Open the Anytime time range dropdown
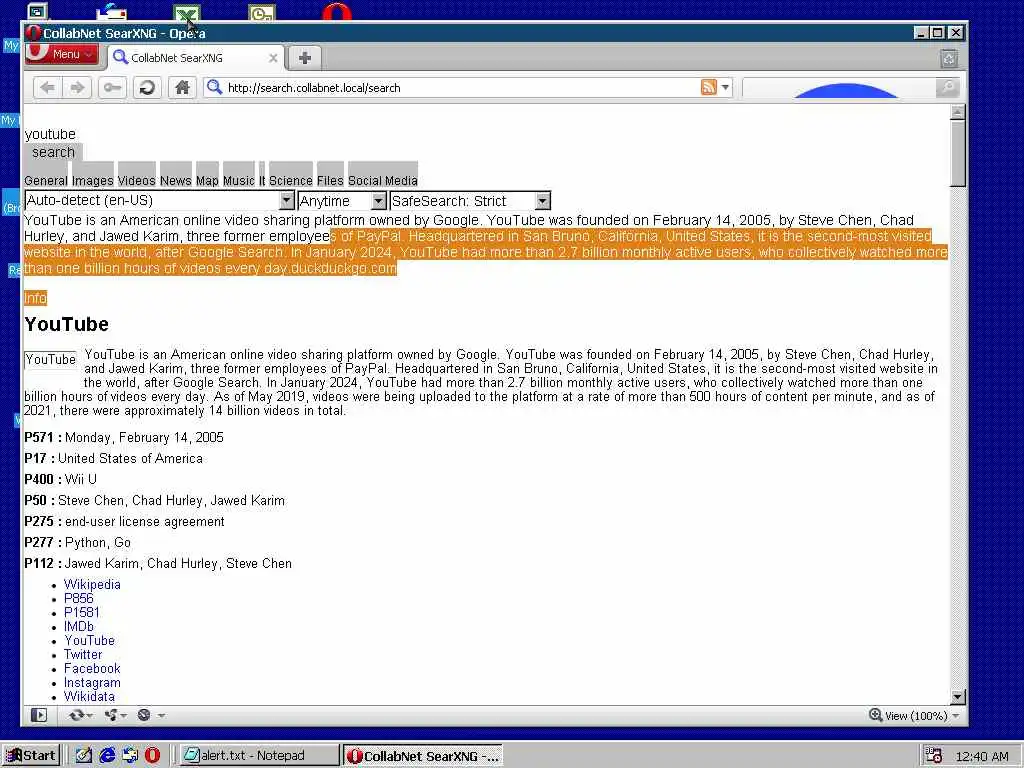Screen dimensions: 1024x768 342,200
